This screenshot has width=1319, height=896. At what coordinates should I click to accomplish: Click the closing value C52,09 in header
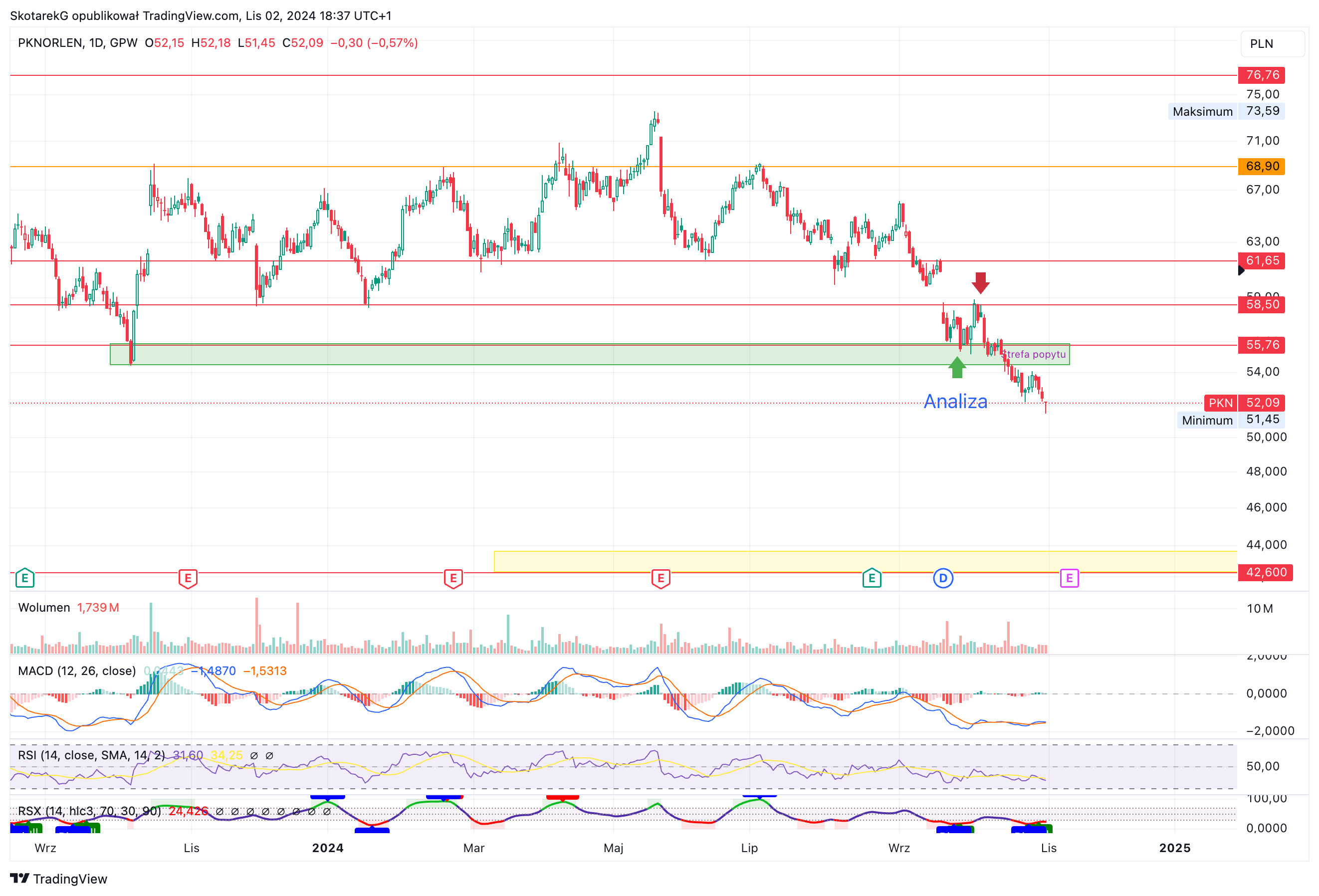click(x=302, y=43)
